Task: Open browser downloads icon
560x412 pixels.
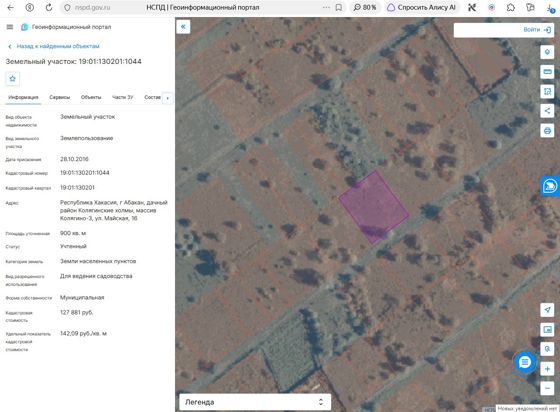Action: [550, 8]
